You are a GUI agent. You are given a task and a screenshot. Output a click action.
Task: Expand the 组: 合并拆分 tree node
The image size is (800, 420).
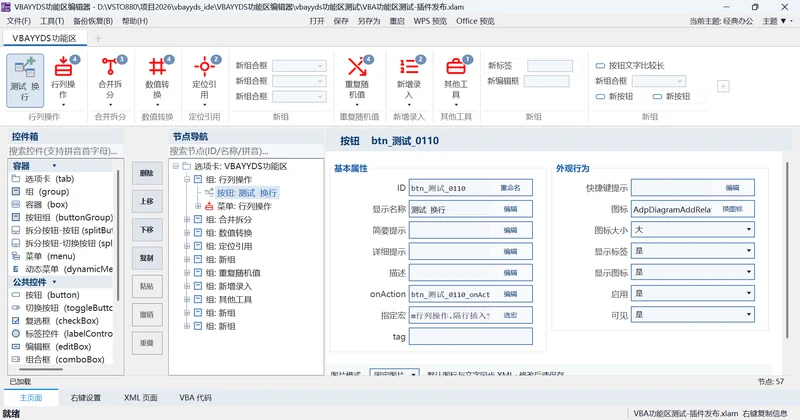point(187,219)
